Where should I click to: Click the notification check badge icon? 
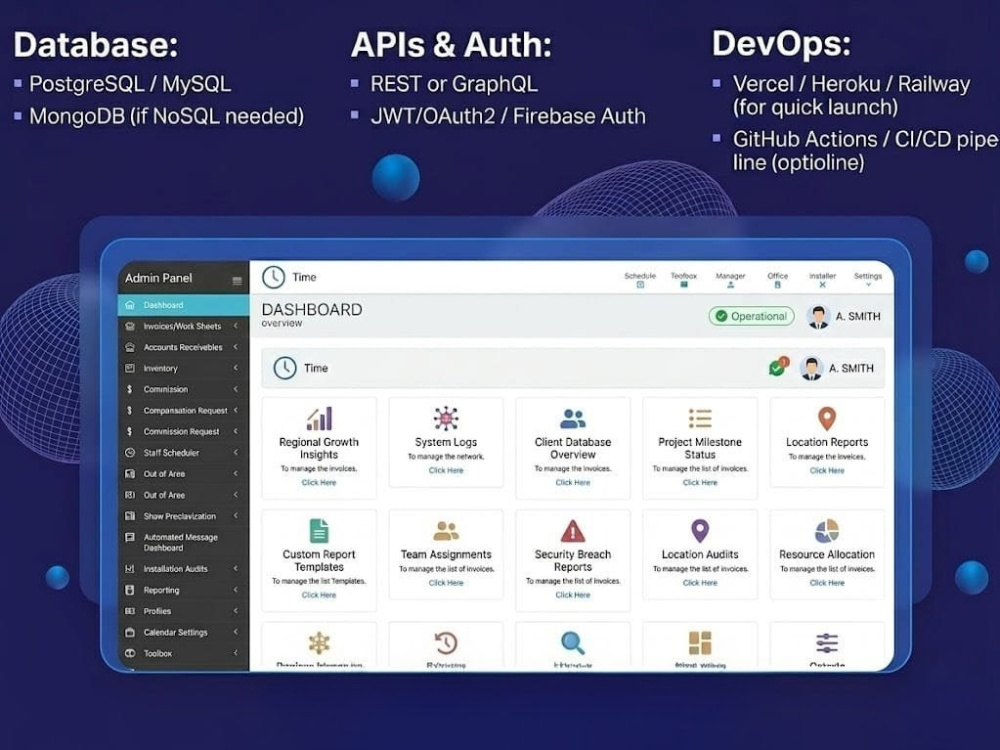click(x=779, y=366)
